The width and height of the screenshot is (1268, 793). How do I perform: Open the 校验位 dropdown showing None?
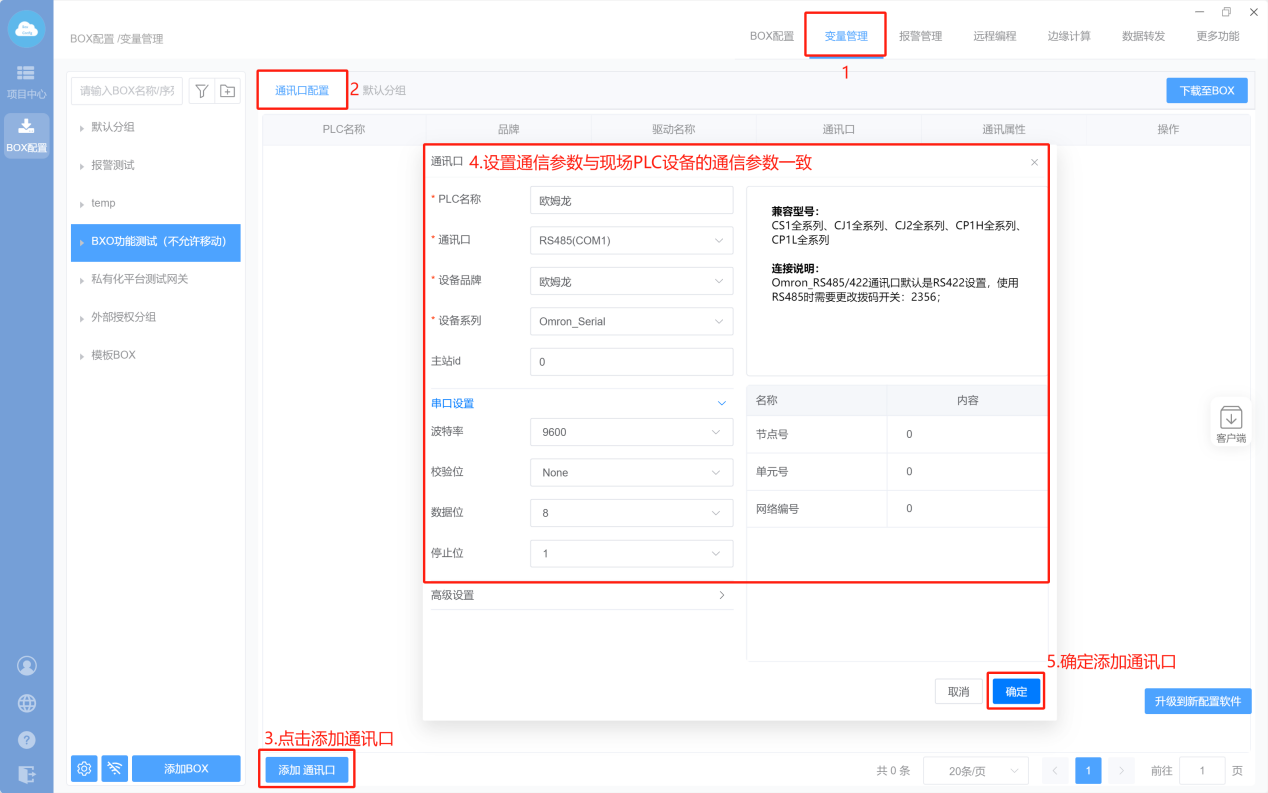coord(631,473)
